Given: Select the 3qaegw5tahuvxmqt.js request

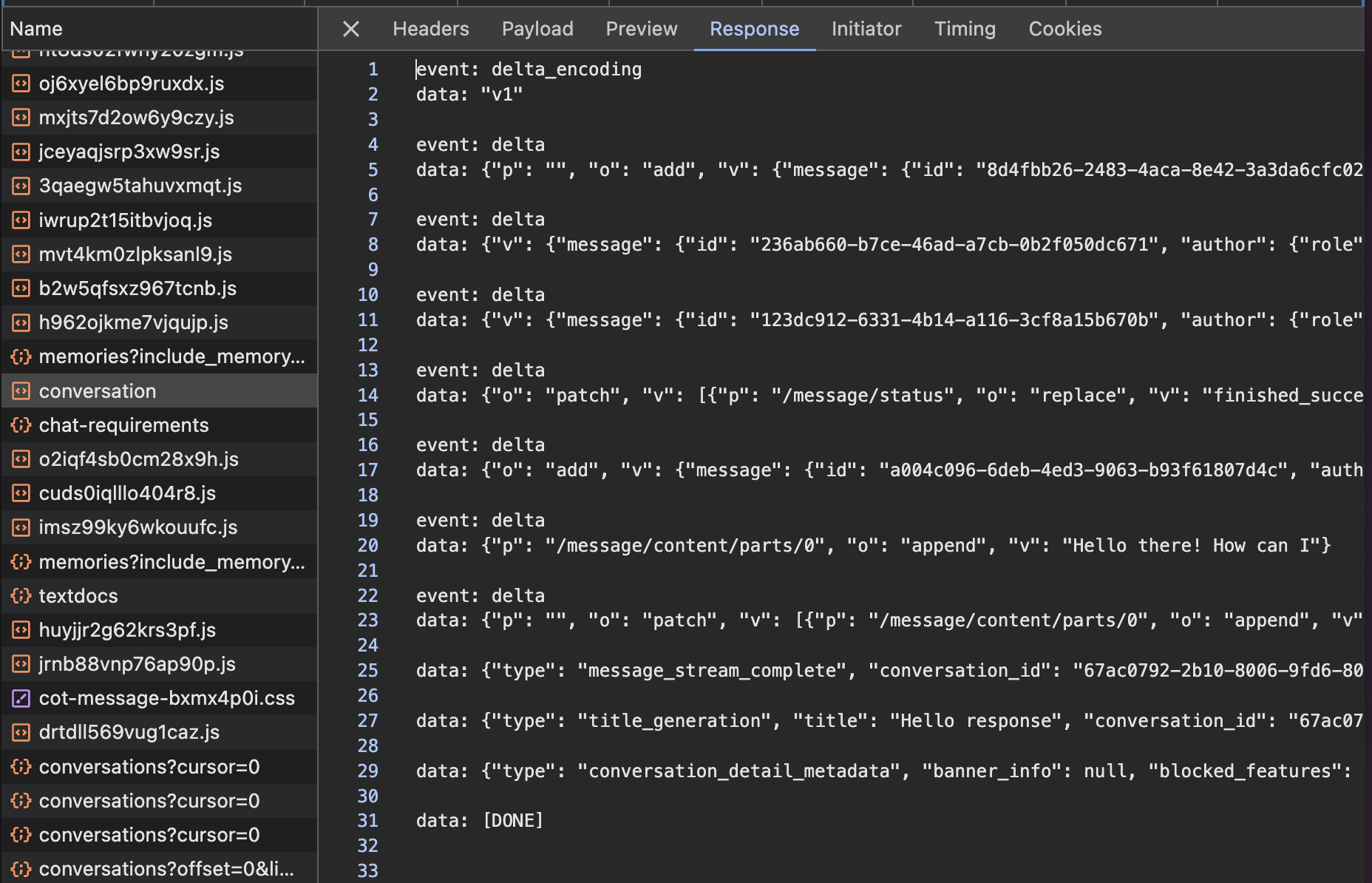Looking at the screenshot, I should (159, 186).
